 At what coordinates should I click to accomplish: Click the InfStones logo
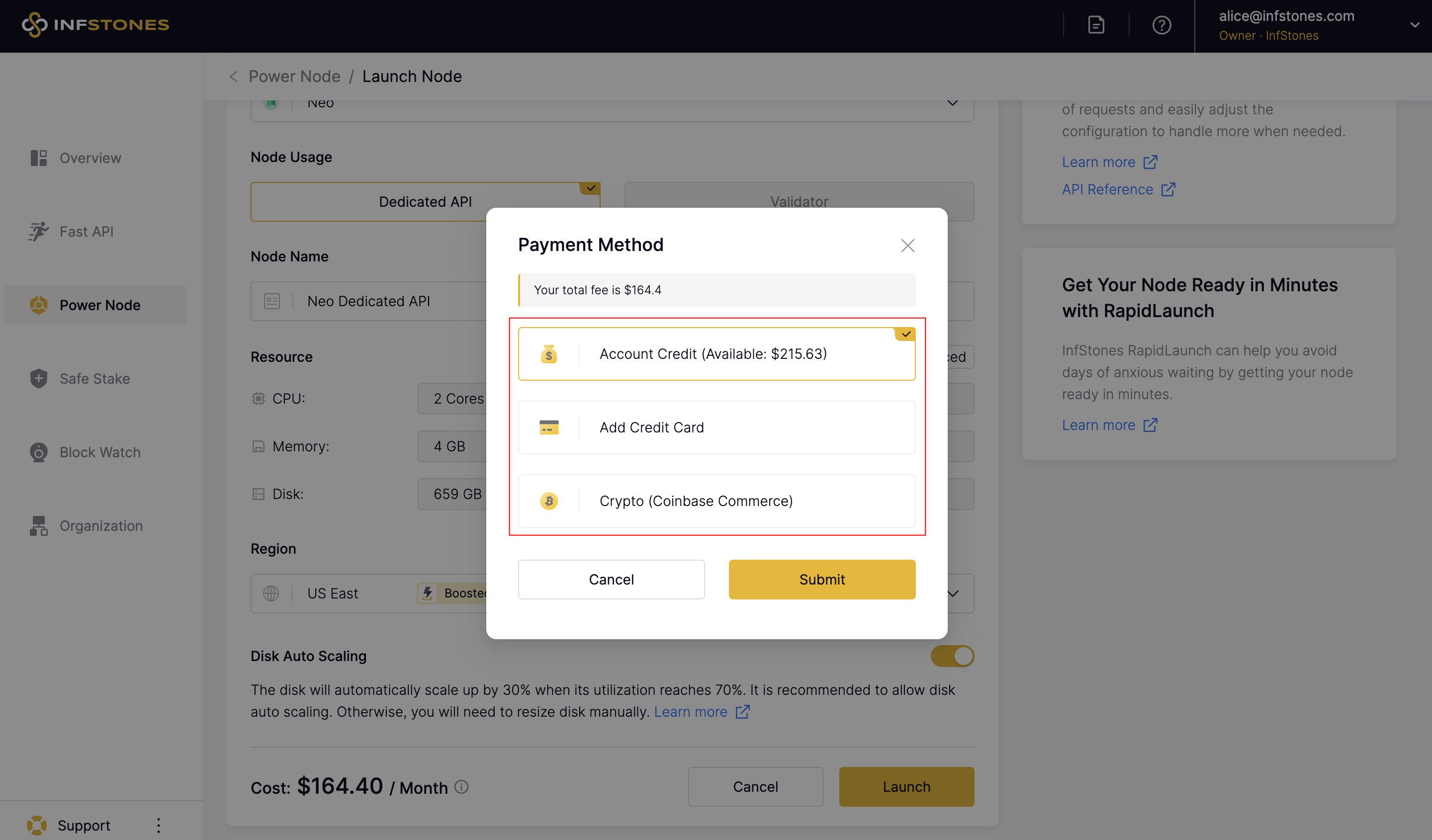pos(95,25)
